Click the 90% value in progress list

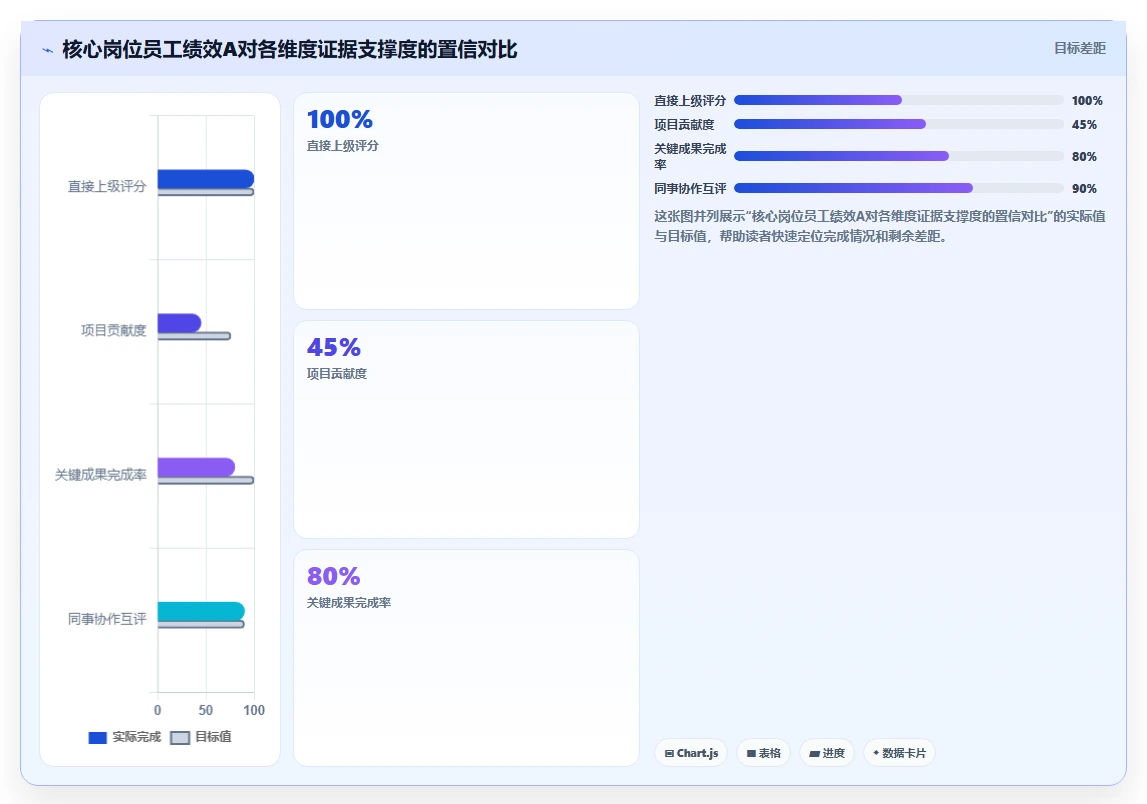pos(1084,189)
